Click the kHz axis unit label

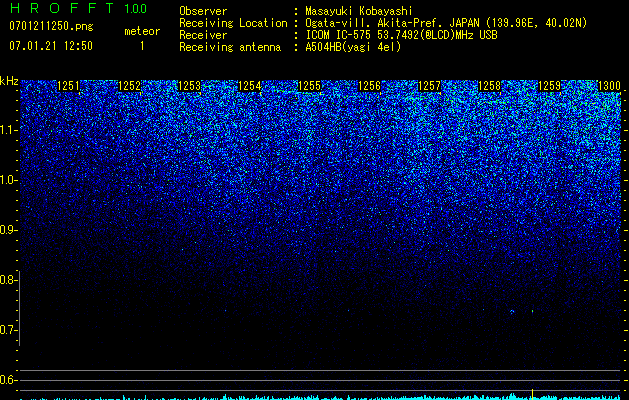[x=9, y=81]
